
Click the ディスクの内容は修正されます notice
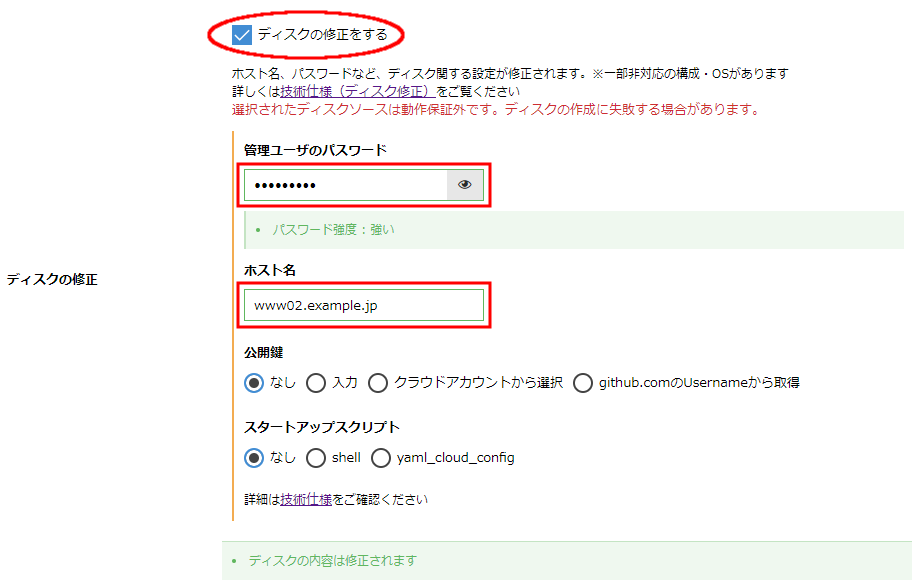(x=332, y=561)
